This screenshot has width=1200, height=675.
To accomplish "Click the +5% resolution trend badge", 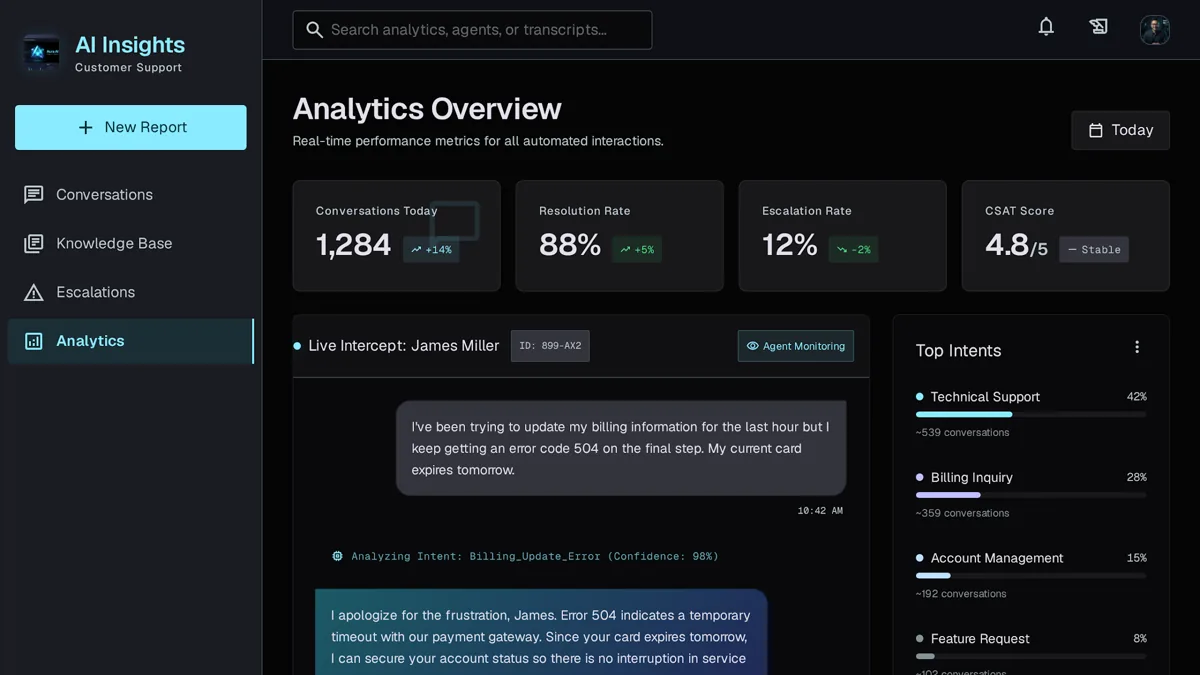I will (636, 250).
